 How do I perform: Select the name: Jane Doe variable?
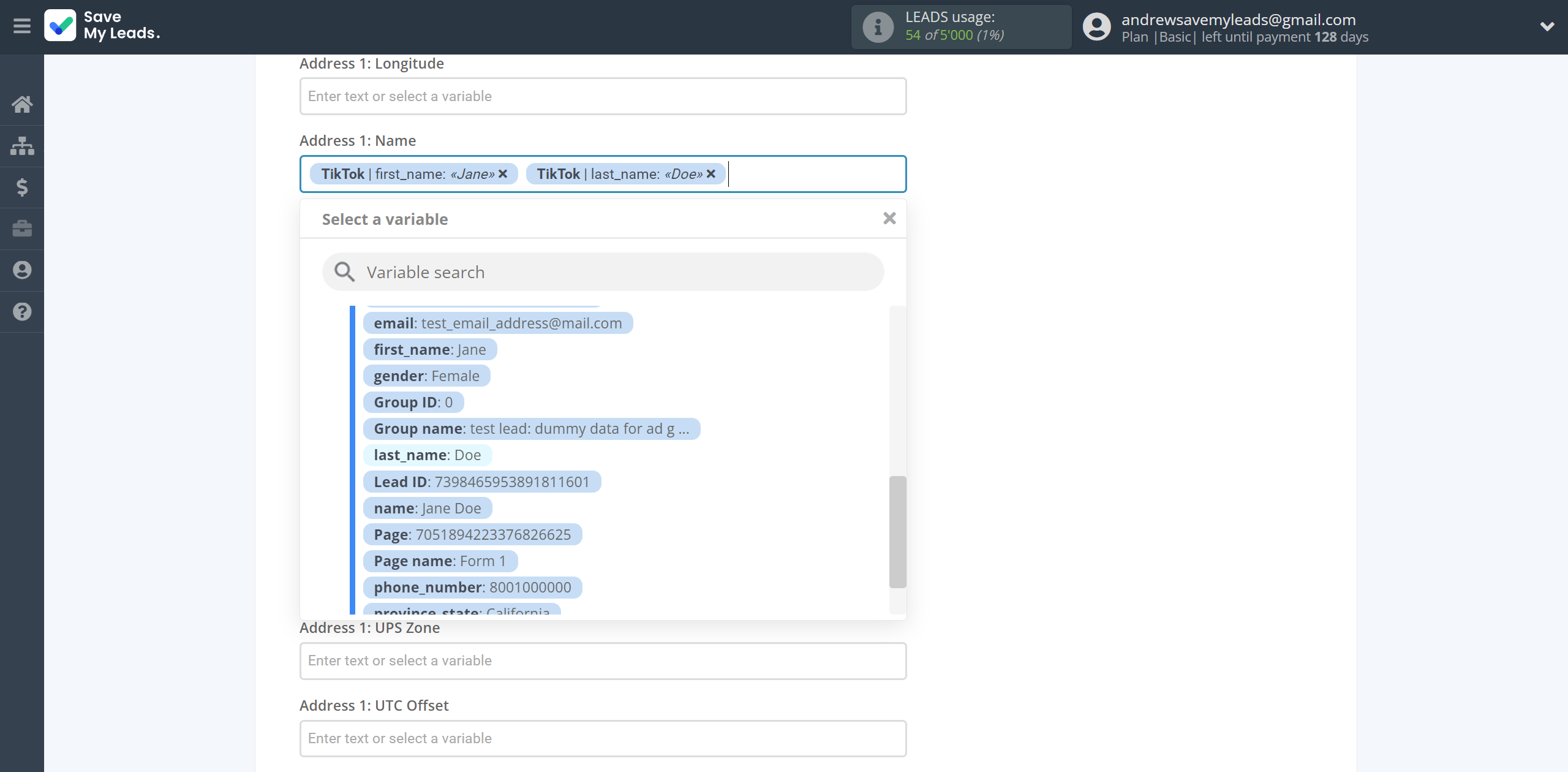(428, 509)
